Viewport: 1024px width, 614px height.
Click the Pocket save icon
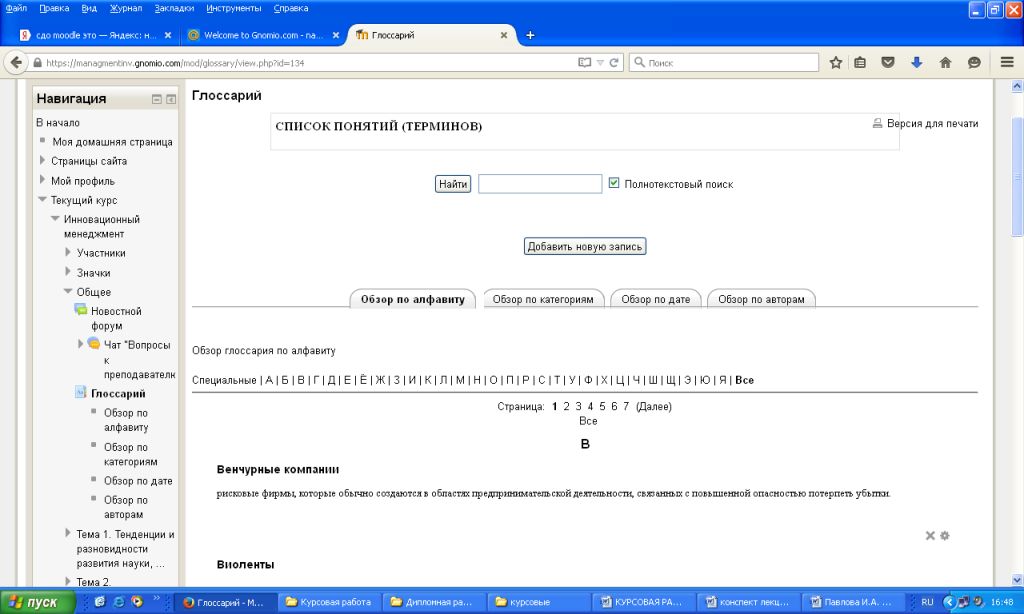click(x=888, y=63)
